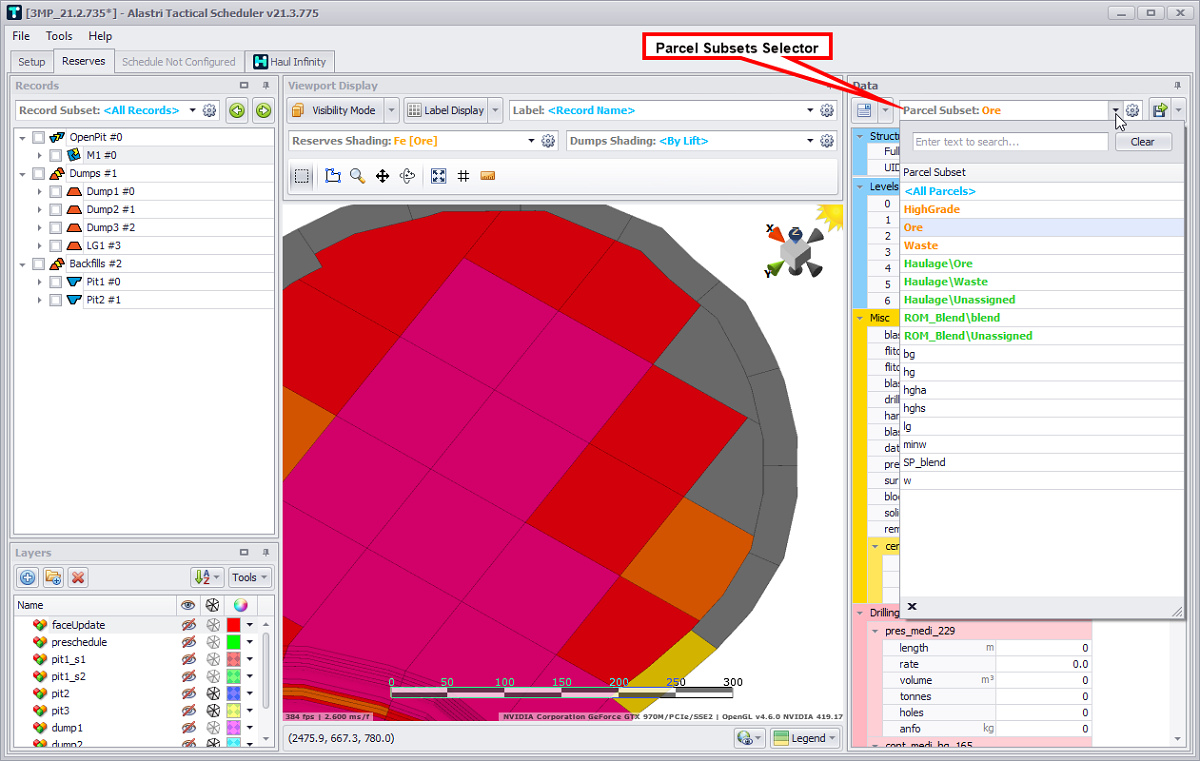Choose HighGrade from the parcel subset list
This screenshot has width=1200, height=761.
tap(931, 209)
